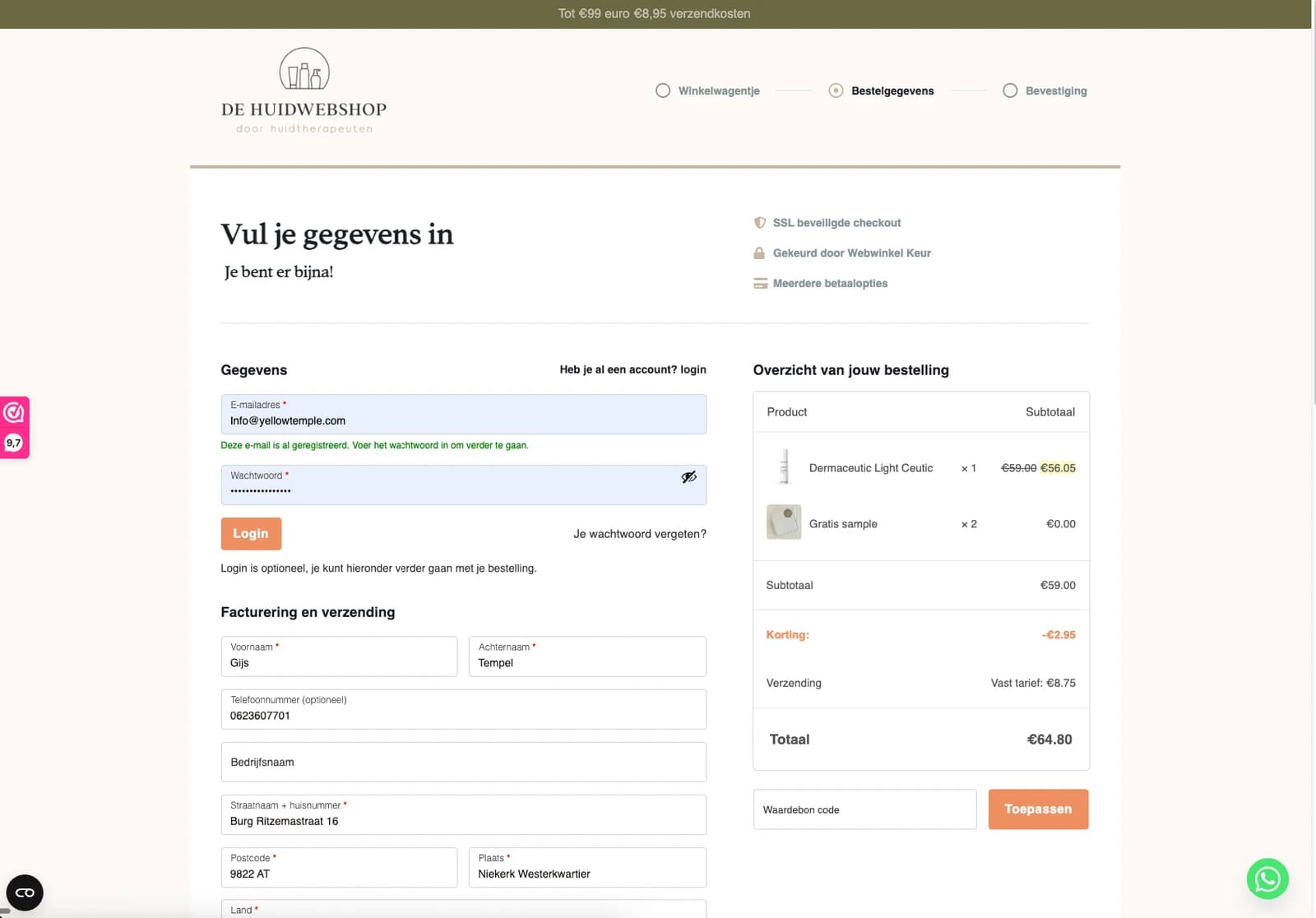
Task: Click 'Gratis sample' product name
Action: tap(843, 524)
